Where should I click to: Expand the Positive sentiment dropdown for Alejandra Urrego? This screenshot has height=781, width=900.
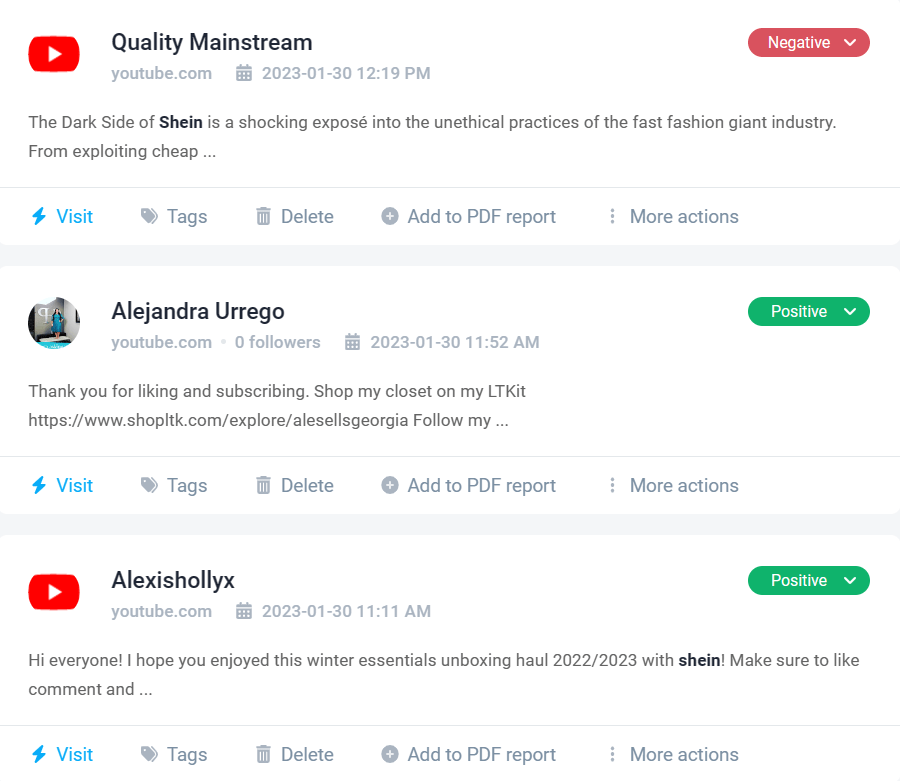pos(809,312)
